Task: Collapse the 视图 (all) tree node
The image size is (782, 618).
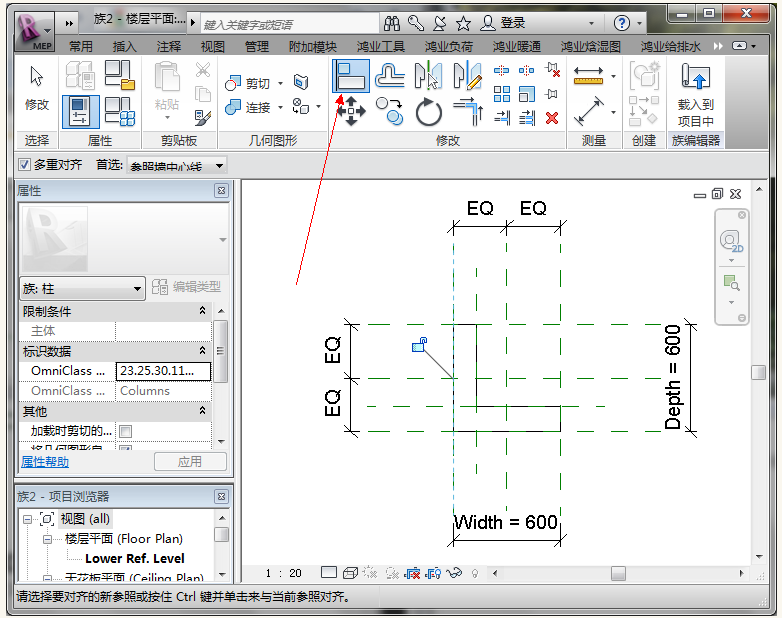Action: (x=28, y=519)
